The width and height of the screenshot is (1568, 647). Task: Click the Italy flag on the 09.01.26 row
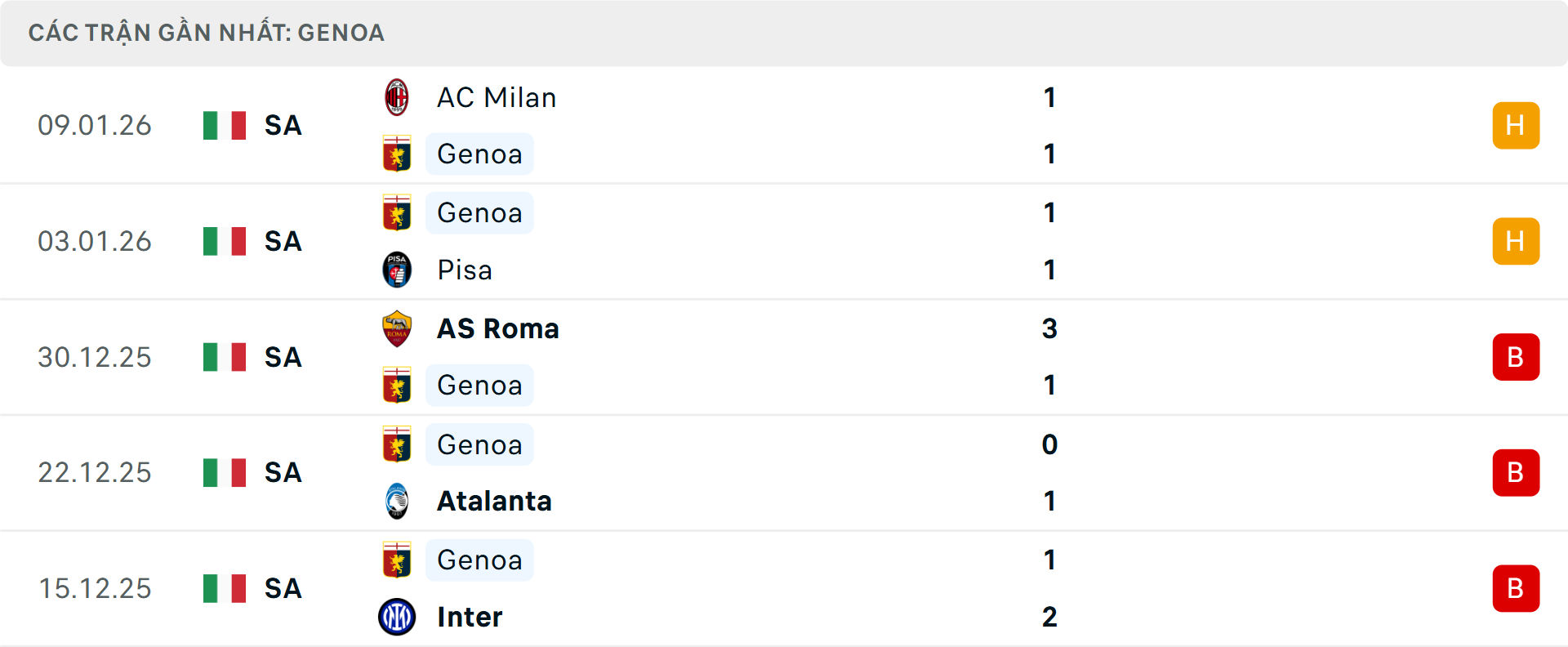[224, 125]
